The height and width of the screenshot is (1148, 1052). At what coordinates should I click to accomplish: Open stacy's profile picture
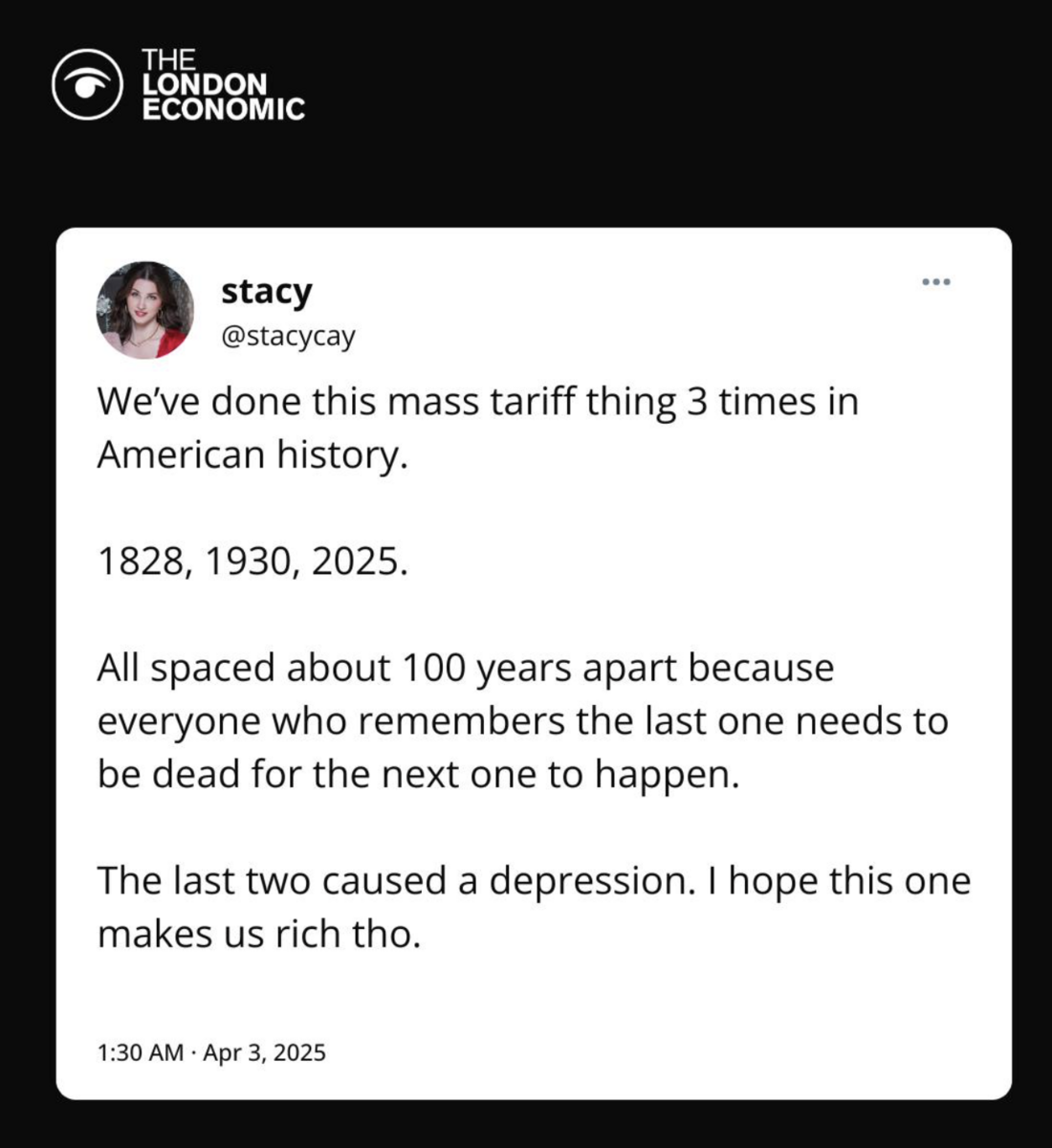[x=144, y=310]
